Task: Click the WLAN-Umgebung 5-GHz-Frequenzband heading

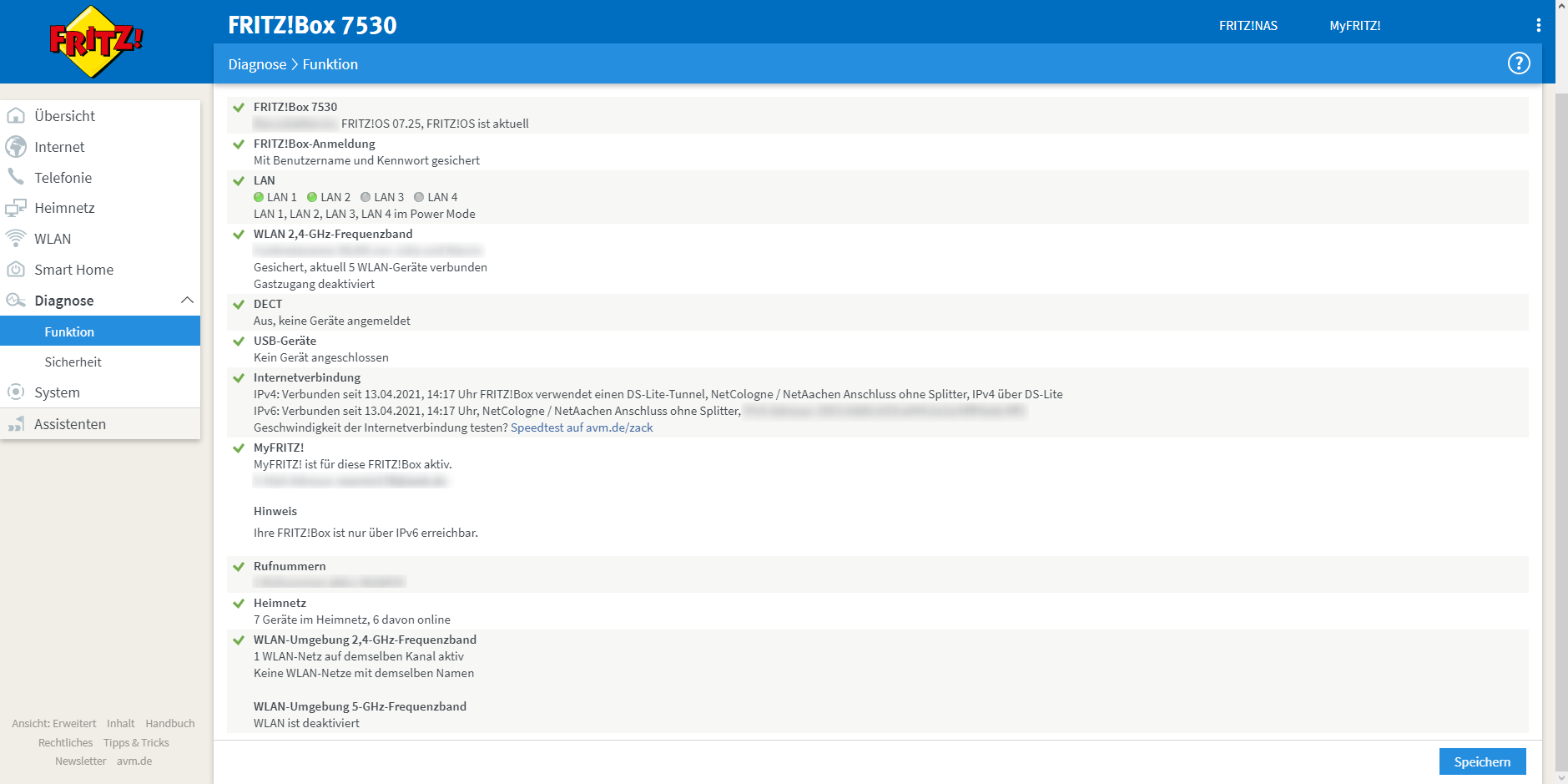Action: [x=360, y=706]
